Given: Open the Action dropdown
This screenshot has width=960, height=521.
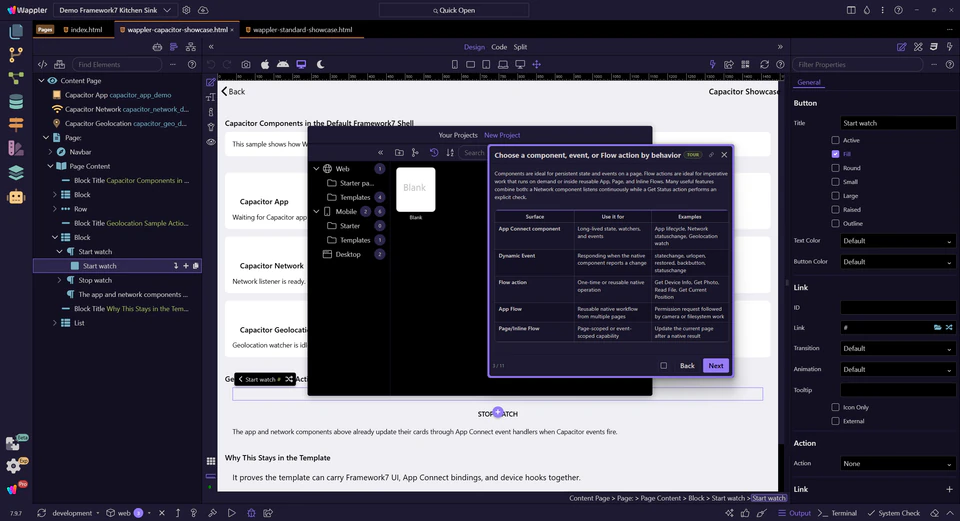Looking at the screenshot, I should (897, 464).
